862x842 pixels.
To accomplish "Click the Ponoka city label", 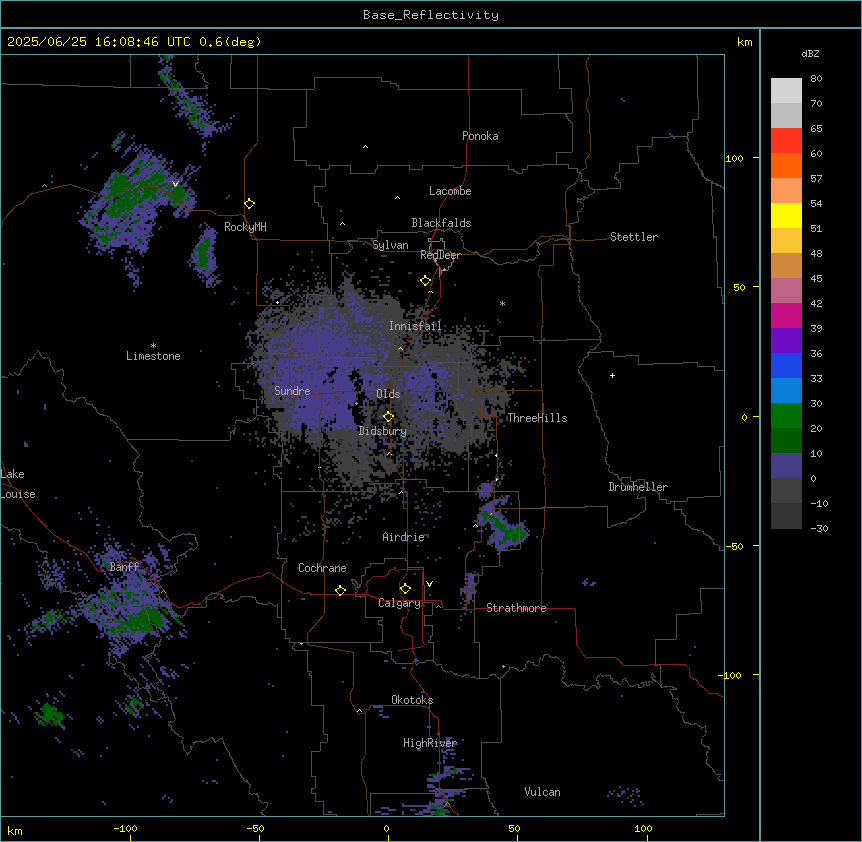I will [x=480, y=136].
